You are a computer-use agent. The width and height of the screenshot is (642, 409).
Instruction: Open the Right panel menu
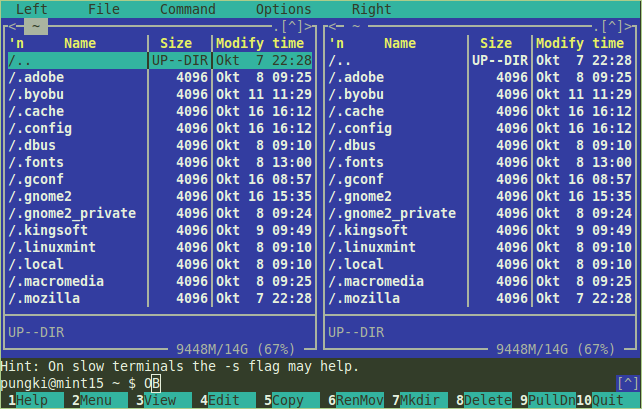pyautogui.click(x=371, y=9)
